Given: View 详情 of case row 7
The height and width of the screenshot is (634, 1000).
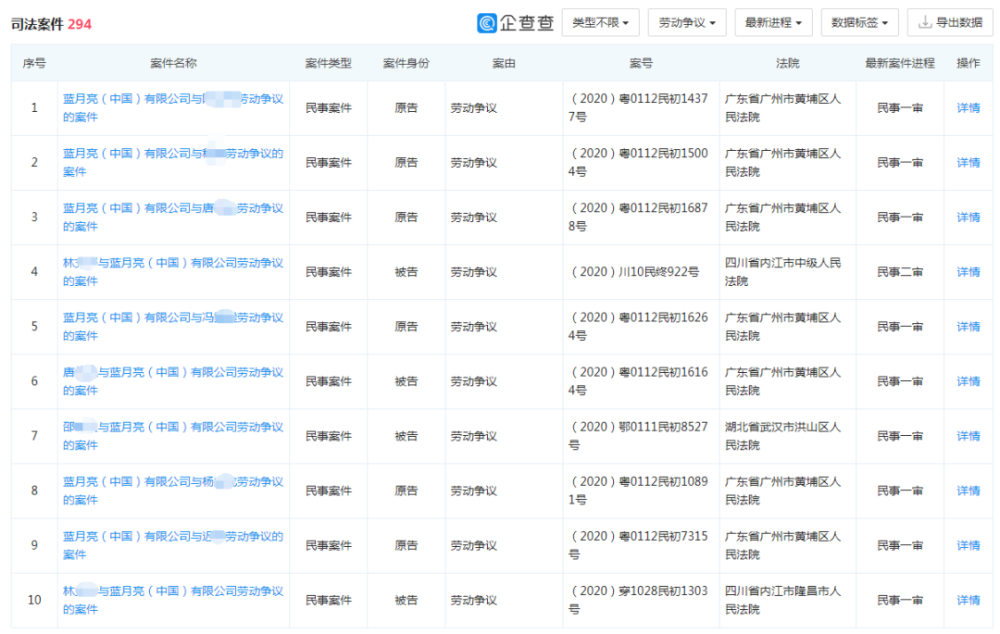Looking at the screenshot, I should [x=968, y=436].
